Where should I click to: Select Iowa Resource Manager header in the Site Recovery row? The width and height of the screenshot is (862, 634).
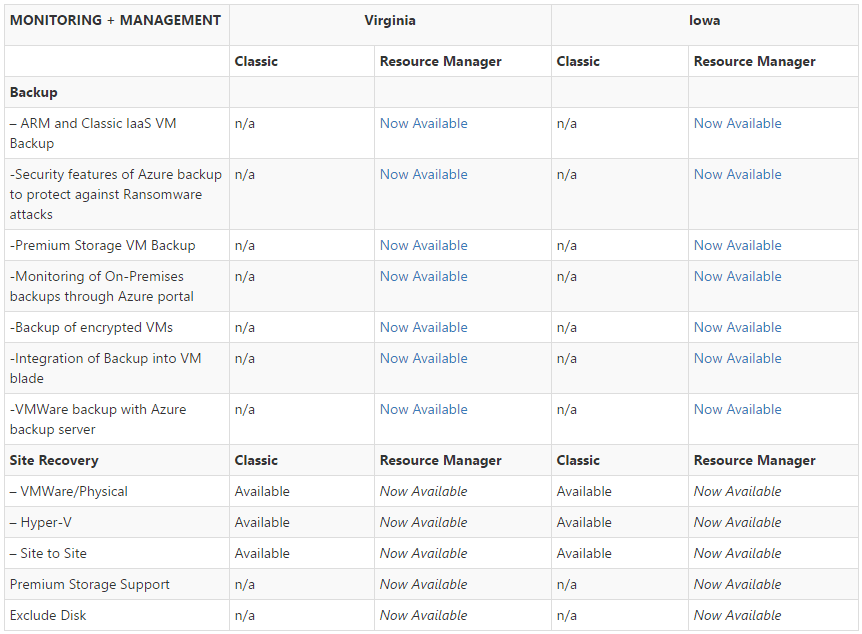(x=754, y=460)
